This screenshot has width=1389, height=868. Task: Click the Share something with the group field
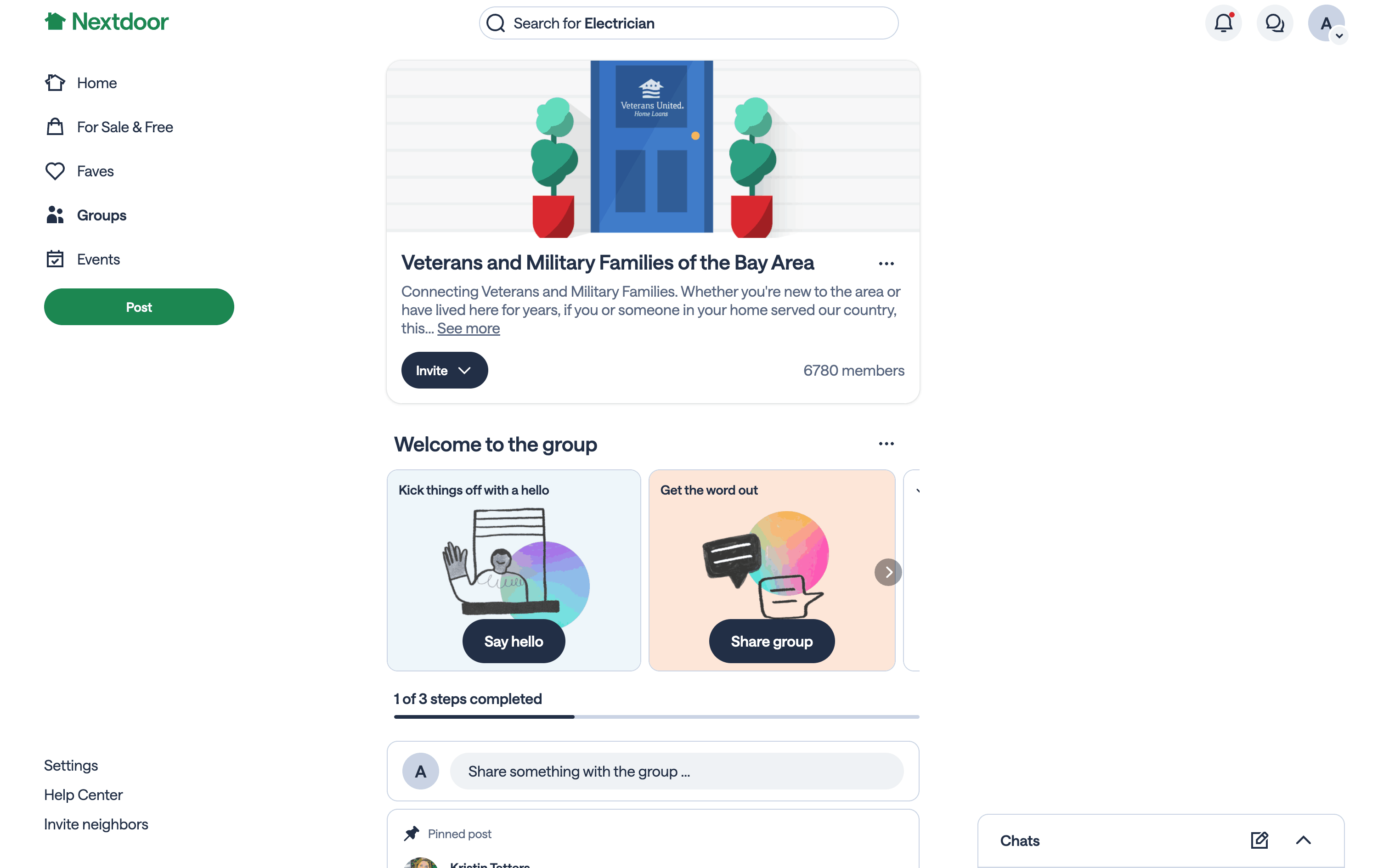point(677,771)
